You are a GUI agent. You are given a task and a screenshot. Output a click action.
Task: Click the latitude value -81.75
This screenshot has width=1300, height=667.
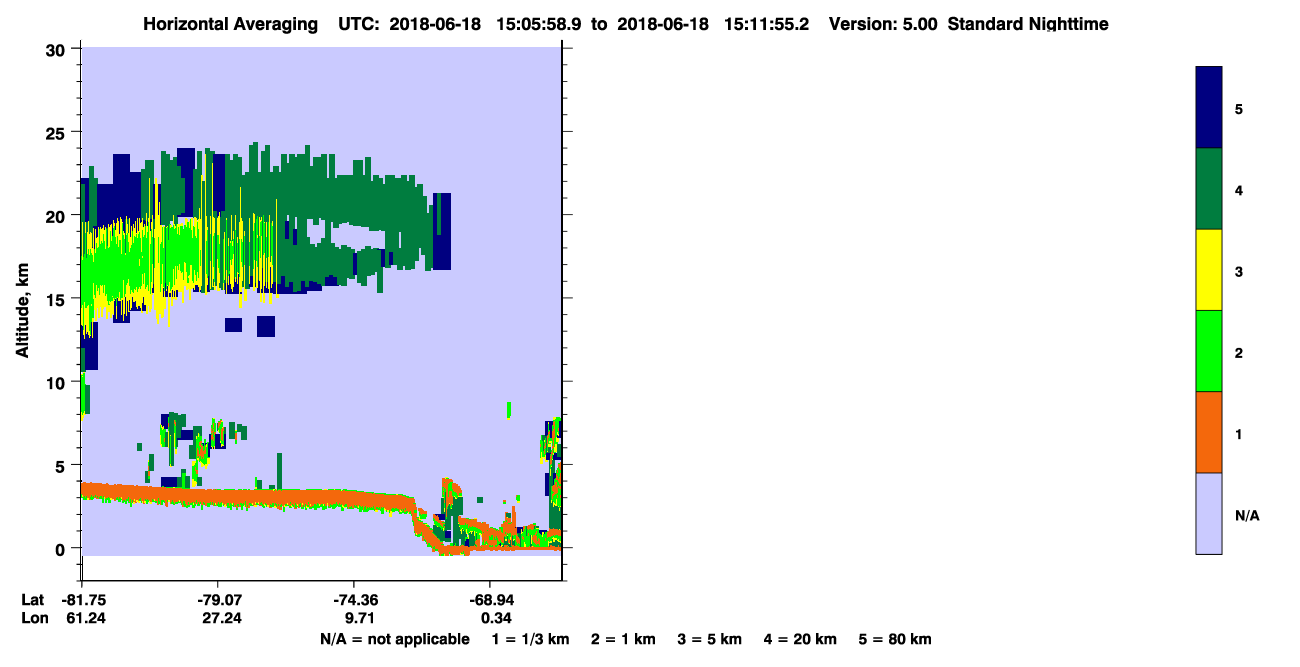click(82, 600)
